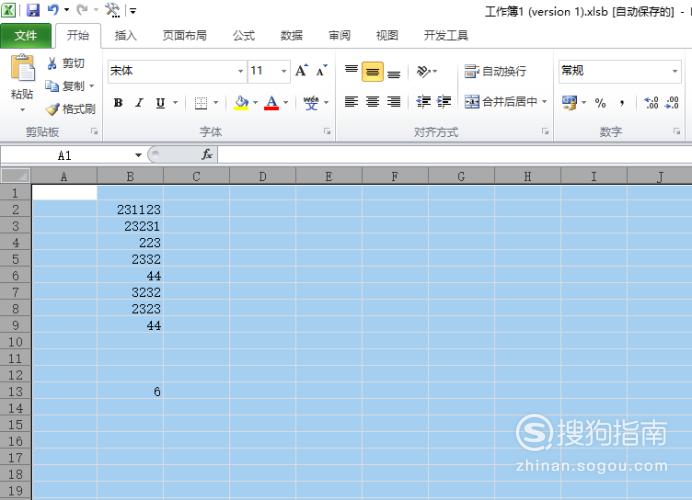Click the 合并后居中 button
692x500 pixels.
(x=501, y=102)
